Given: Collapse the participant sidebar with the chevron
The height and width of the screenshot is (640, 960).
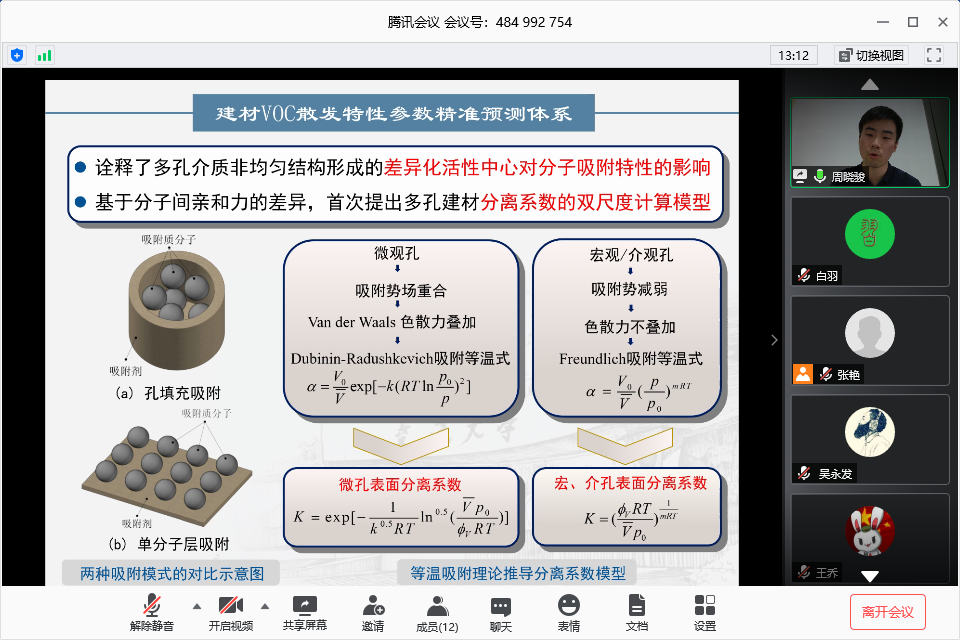Looking at the screenshot, I should [x=773, y=339].
